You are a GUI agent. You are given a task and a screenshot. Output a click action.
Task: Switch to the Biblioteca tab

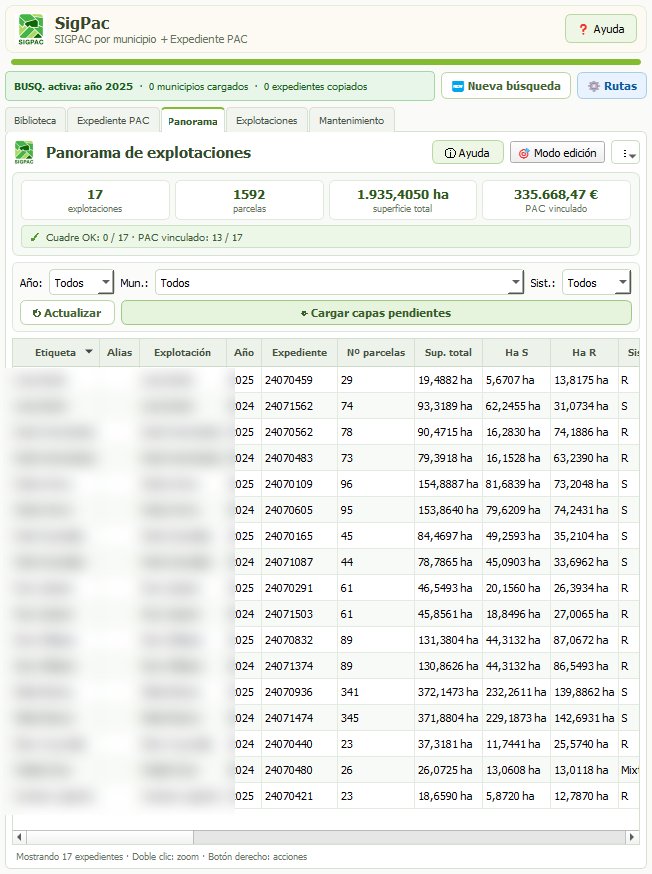(x=35, y=120)
